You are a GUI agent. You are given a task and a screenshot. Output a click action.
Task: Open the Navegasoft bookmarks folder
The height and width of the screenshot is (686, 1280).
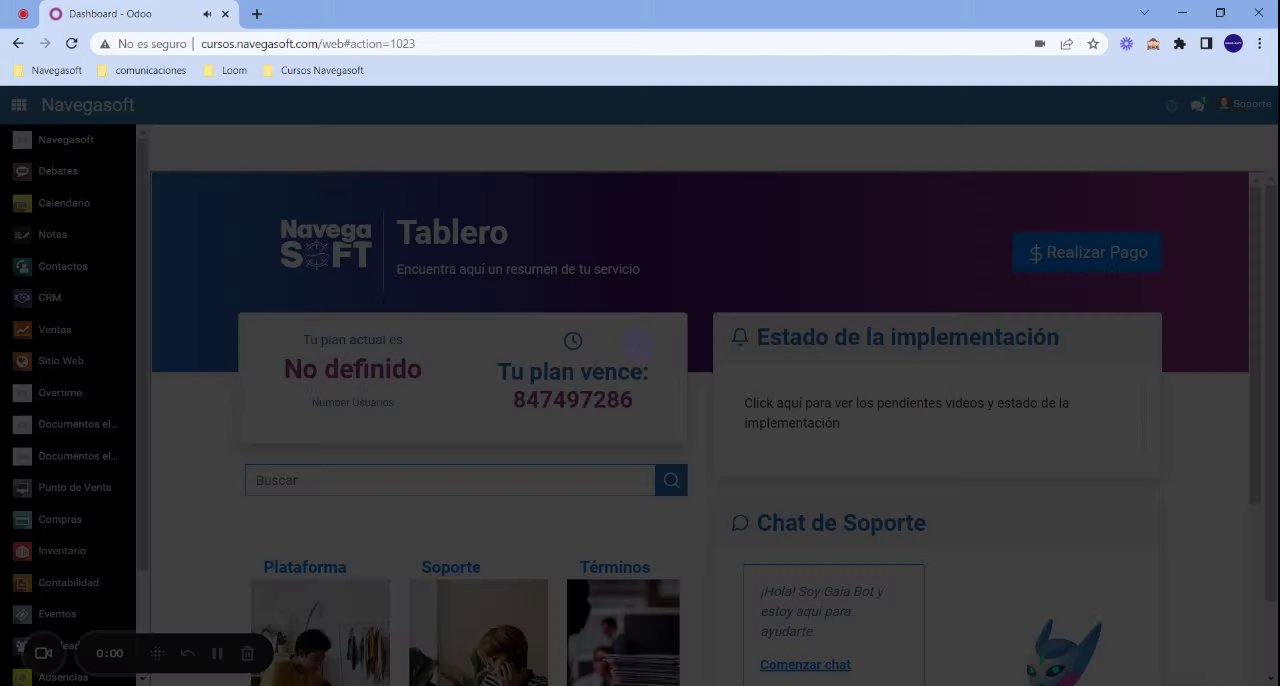coord(47,71)
